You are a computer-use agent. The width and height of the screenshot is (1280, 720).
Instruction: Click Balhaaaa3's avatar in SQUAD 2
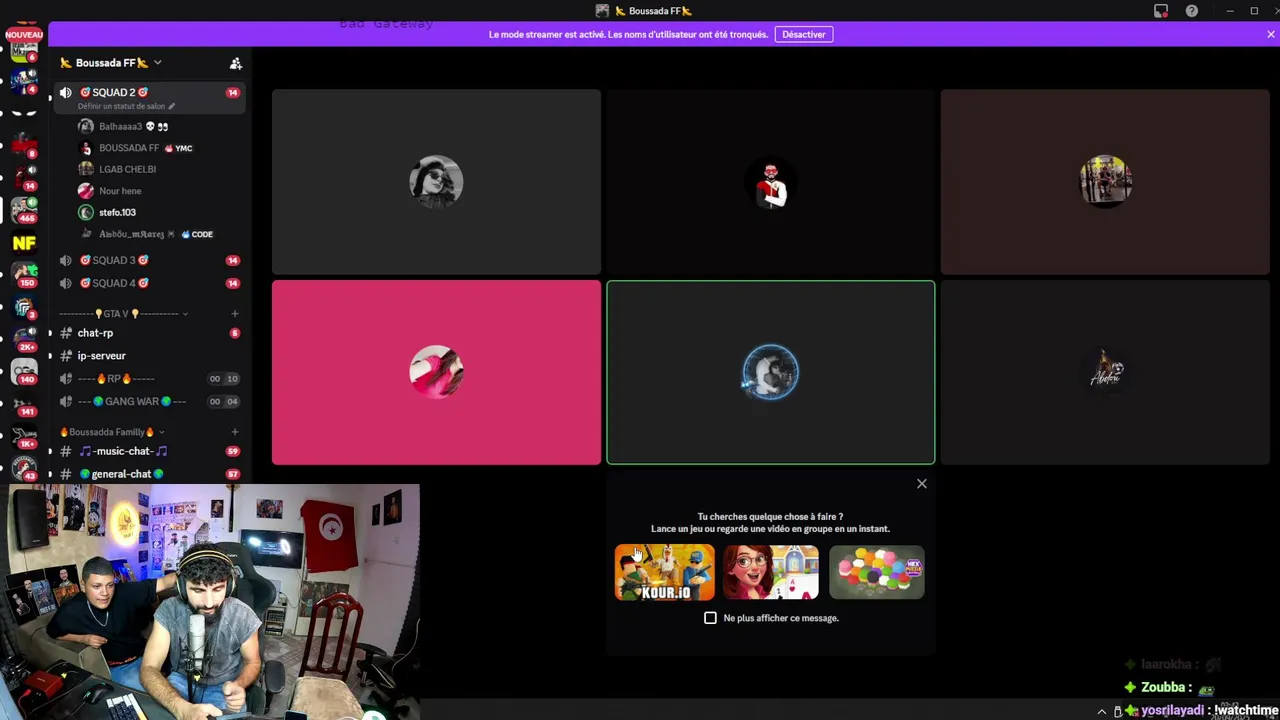(86, 126)
